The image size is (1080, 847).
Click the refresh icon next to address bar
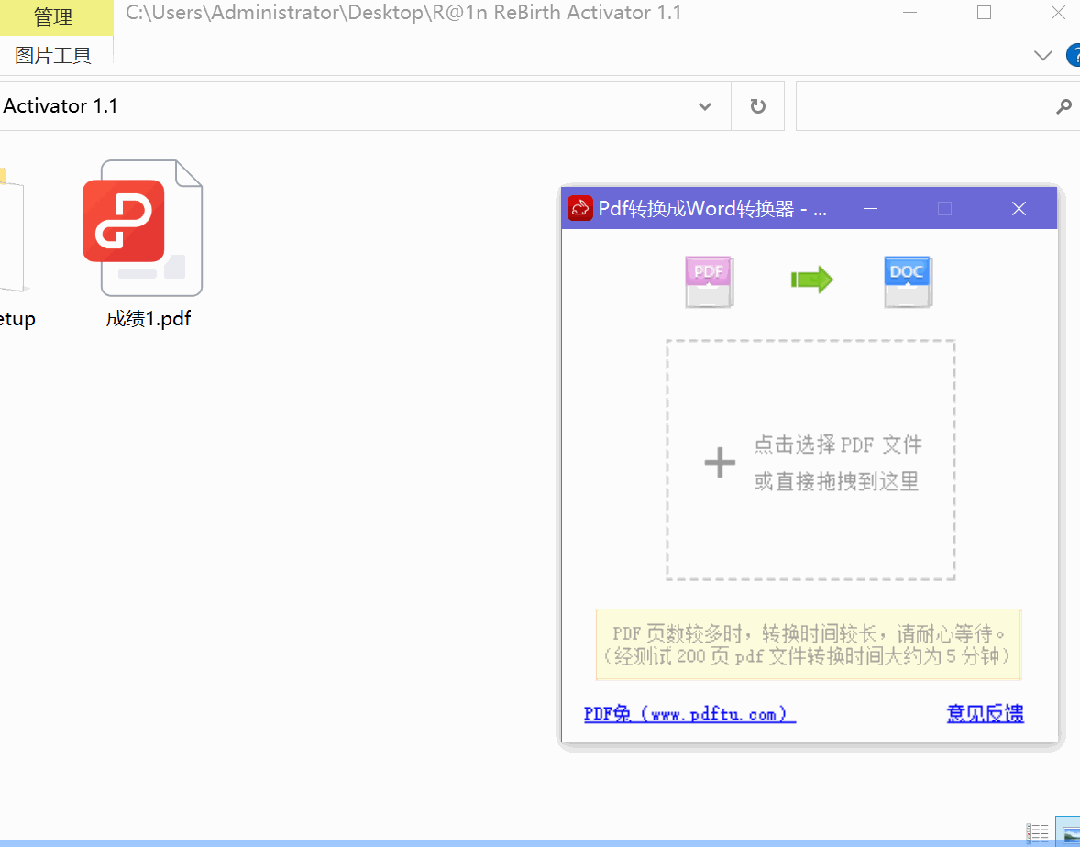pyautogui.click(x=758, y=105)
